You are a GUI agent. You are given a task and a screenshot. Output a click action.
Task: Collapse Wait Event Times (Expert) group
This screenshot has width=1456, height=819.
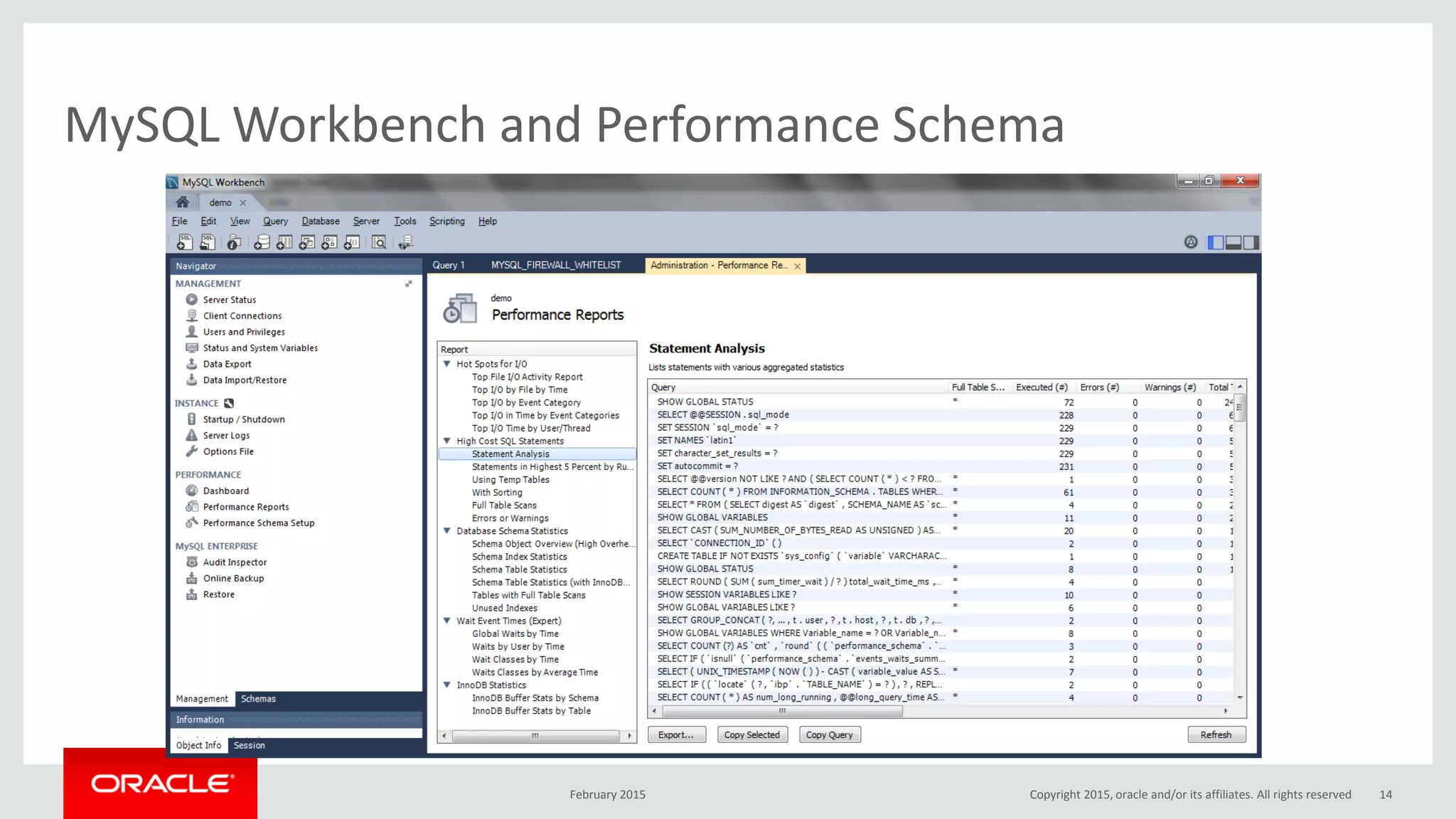coord(447,620)
